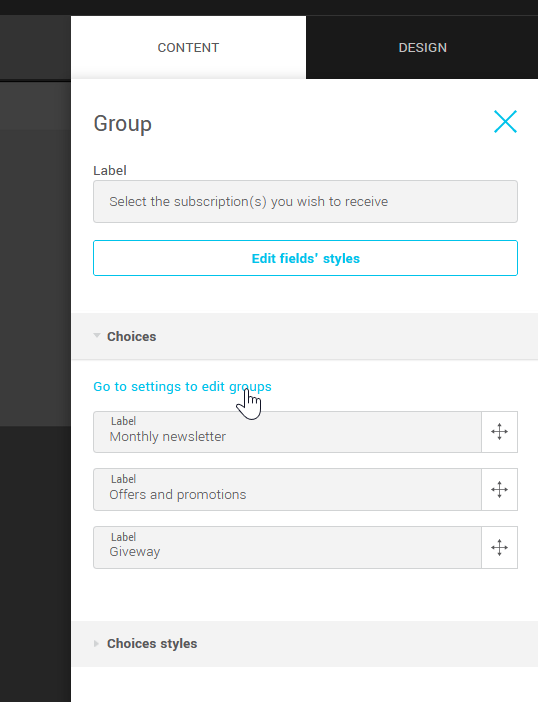The width and height of the screenshot is (538, 702).
Task: Click move handle for Monthly newsletter choice
Action: pyautogui.click(x=500, y=432)
